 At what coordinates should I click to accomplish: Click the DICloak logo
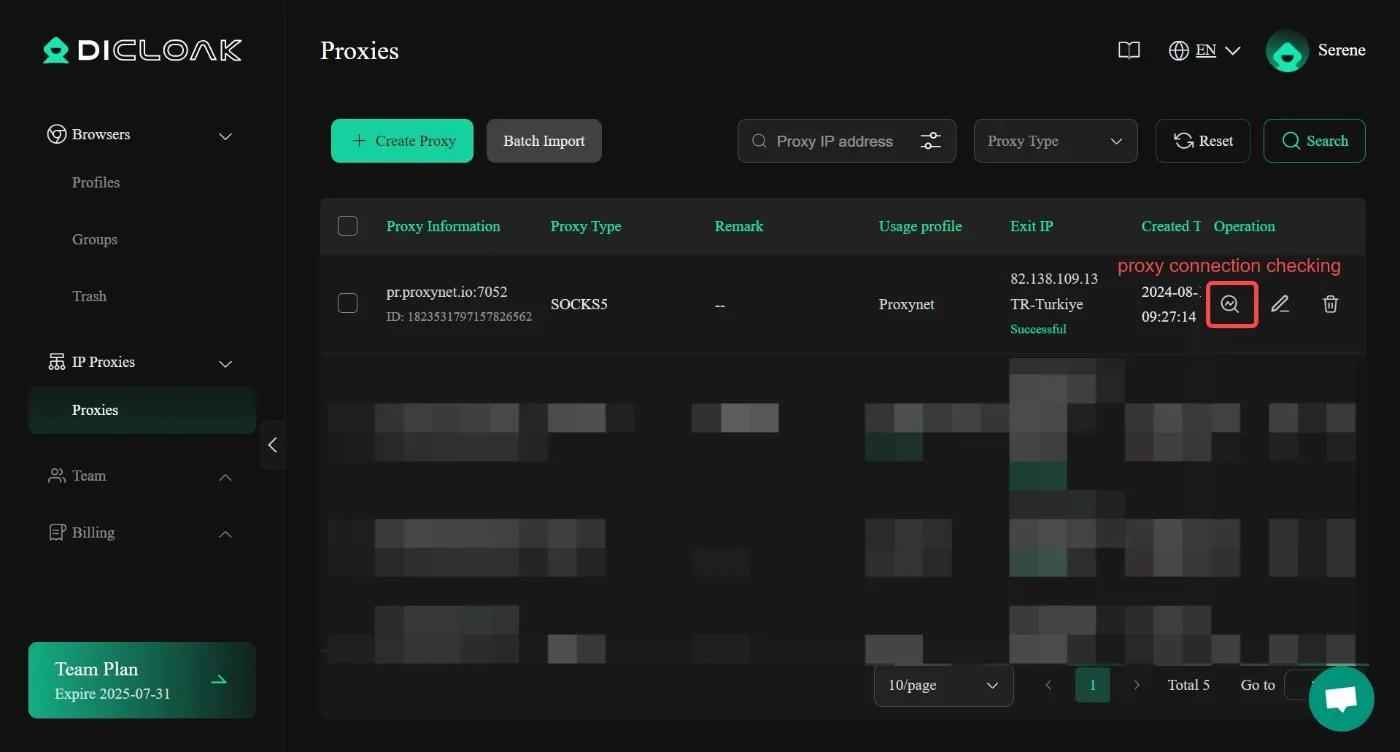coord(142,50)
